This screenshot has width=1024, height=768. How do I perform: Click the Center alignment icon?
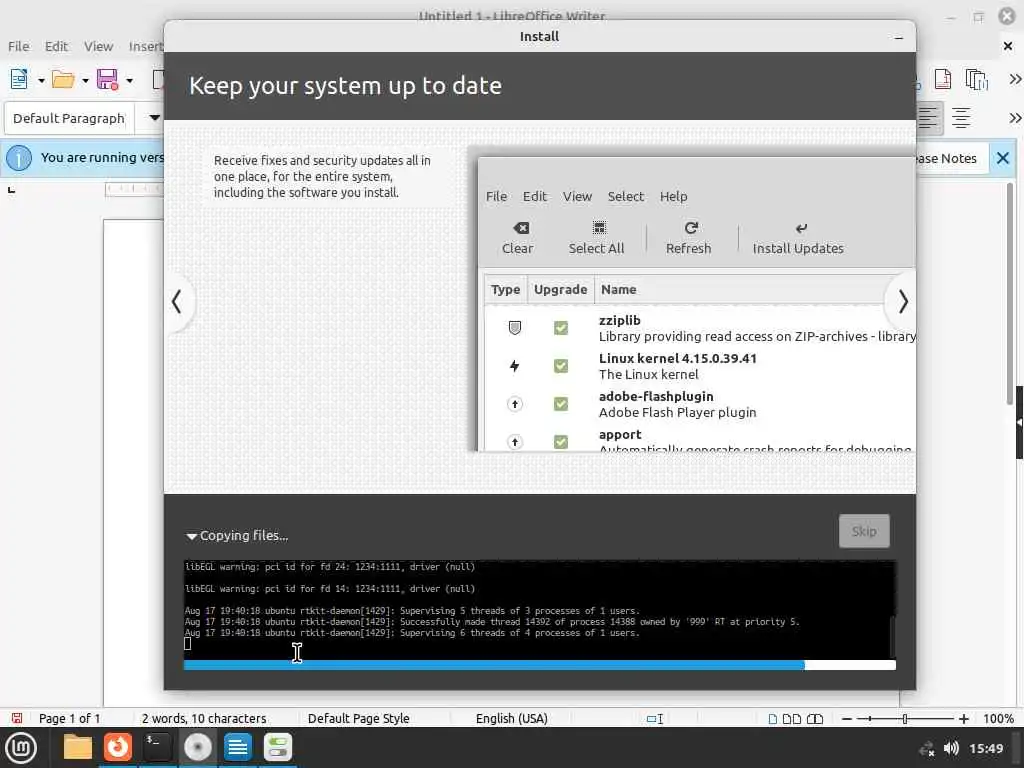(960, 118)
